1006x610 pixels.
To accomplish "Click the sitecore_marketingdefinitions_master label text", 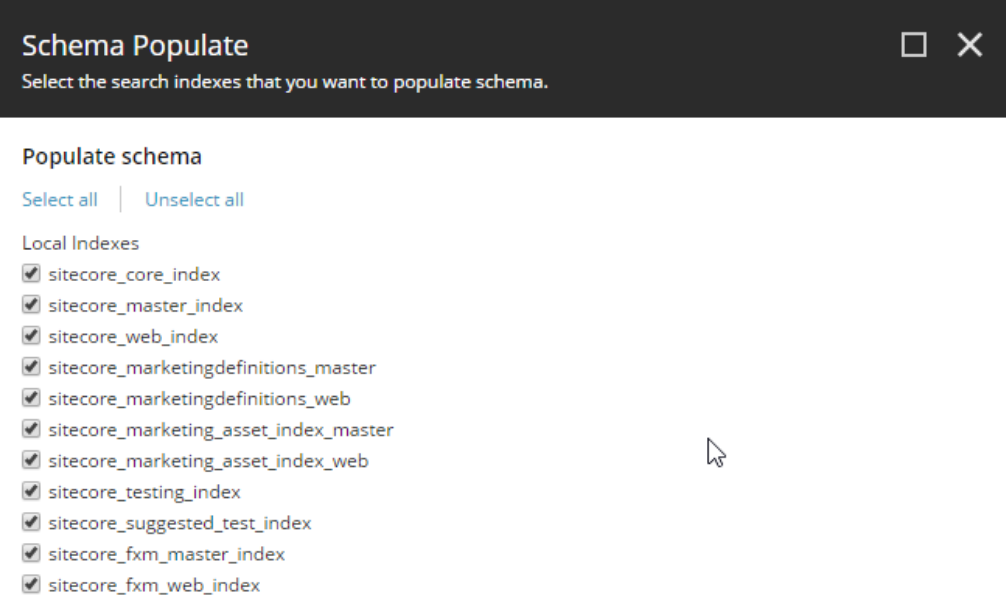I will pyautogui.click(x=212, y=368).
